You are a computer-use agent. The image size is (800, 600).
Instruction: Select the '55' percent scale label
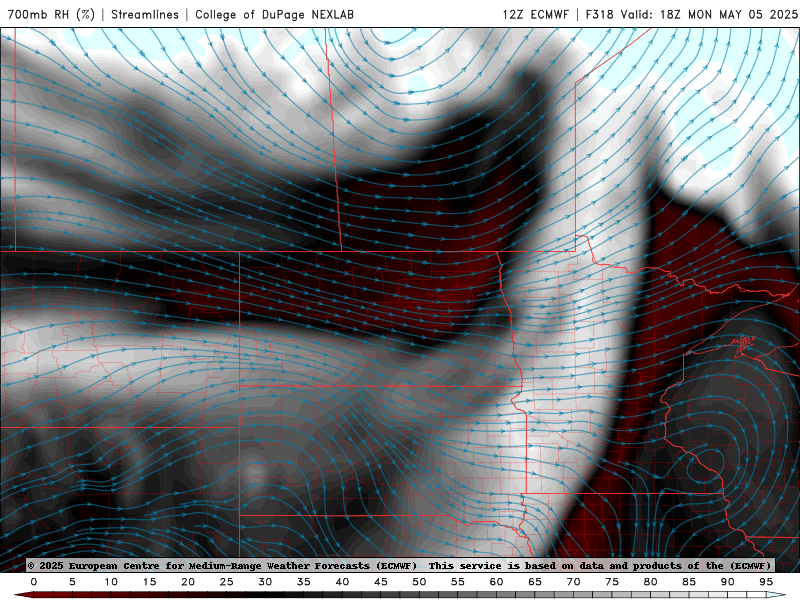(458, 582)
